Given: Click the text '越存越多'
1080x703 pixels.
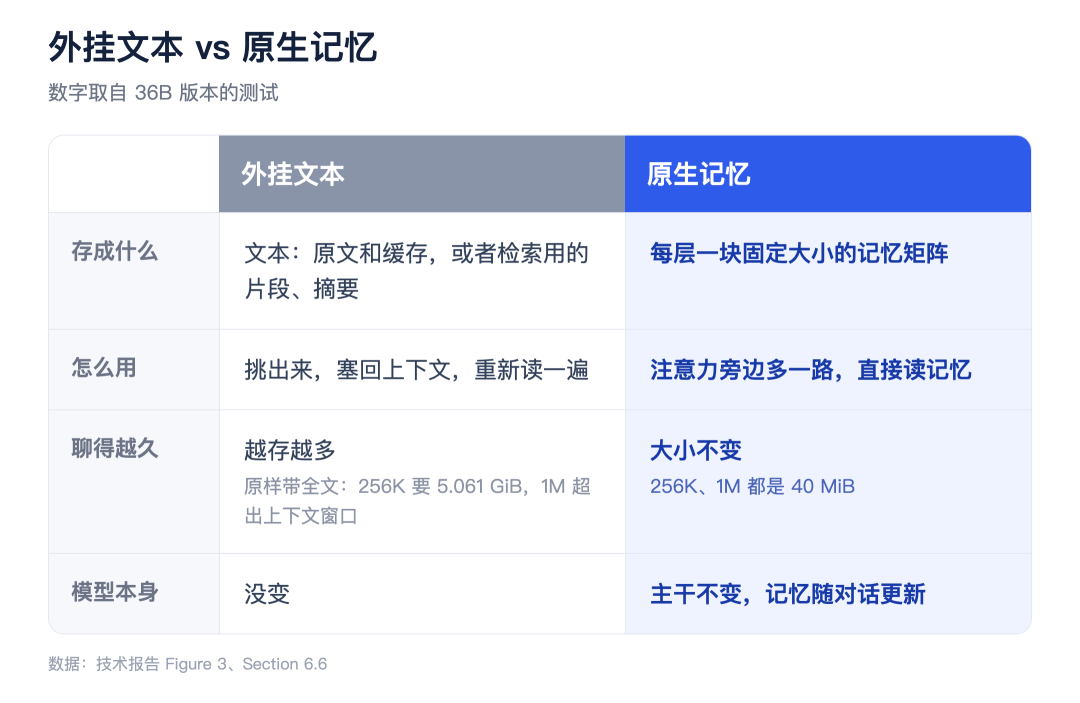Looking at the screenshot, I should point(290,450).
